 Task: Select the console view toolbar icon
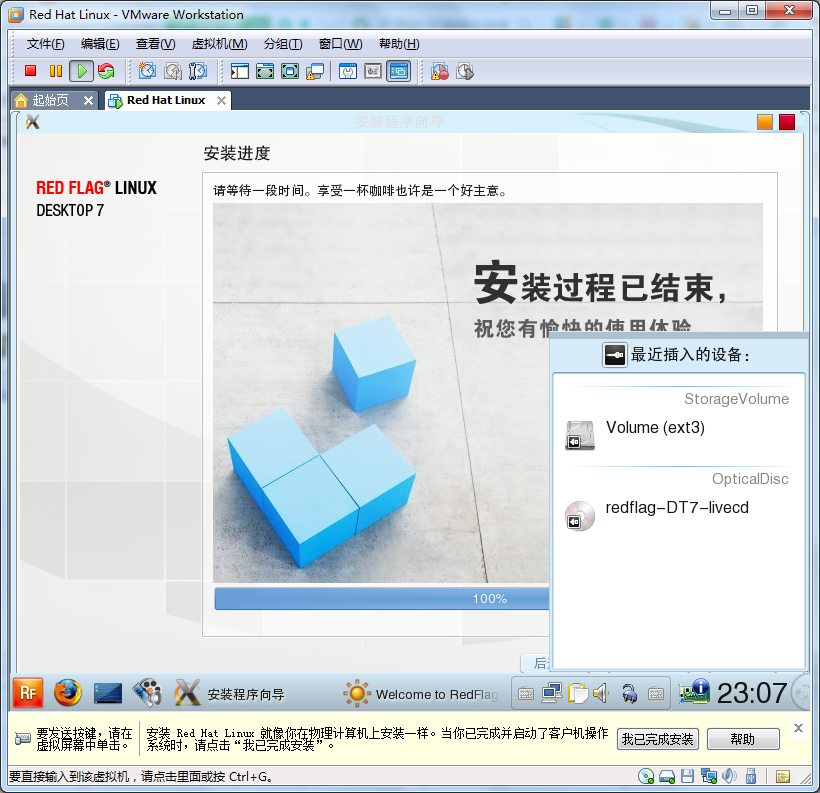(398, 71)
